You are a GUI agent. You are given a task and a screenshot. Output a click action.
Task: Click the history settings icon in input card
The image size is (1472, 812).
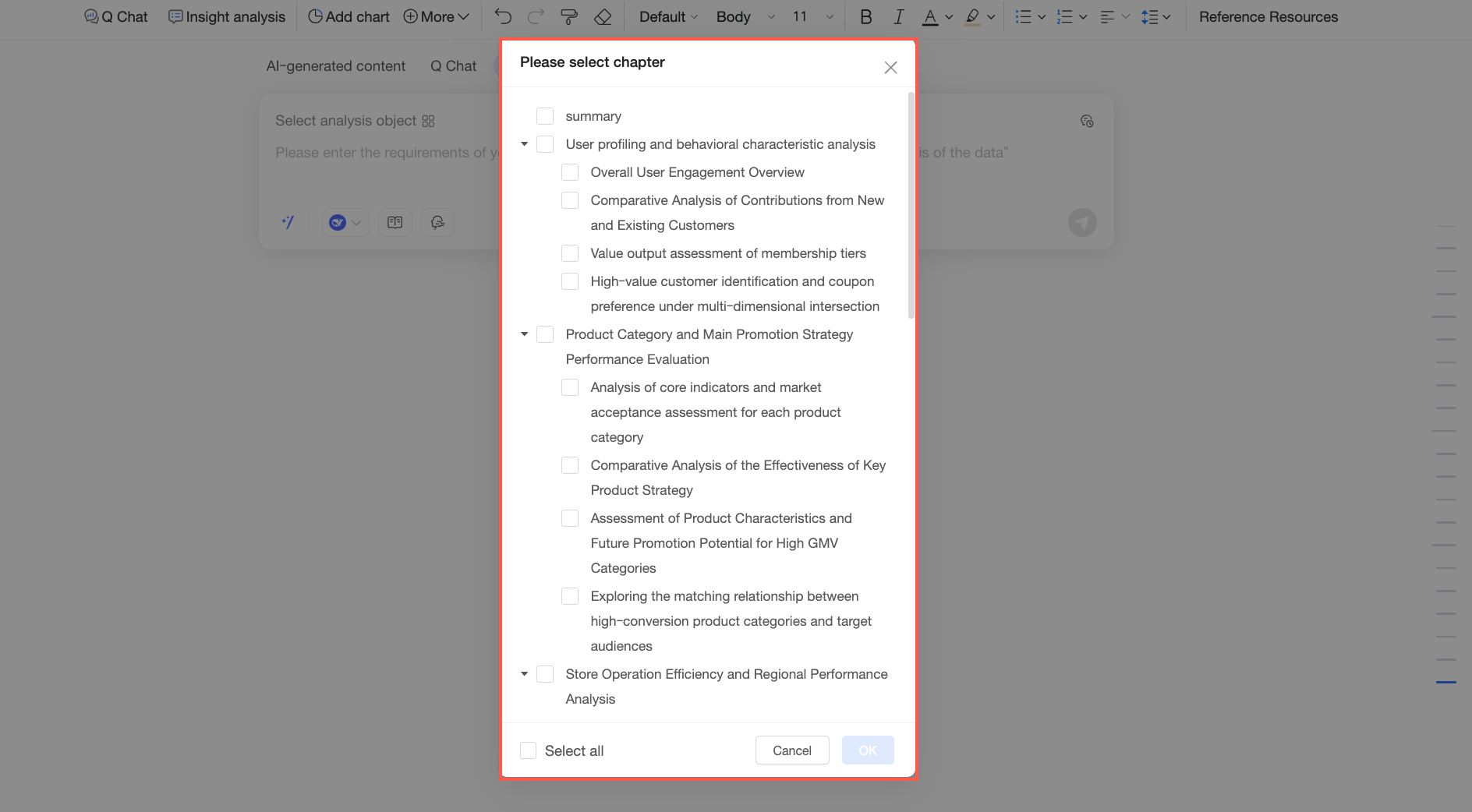coord(1087,121)
